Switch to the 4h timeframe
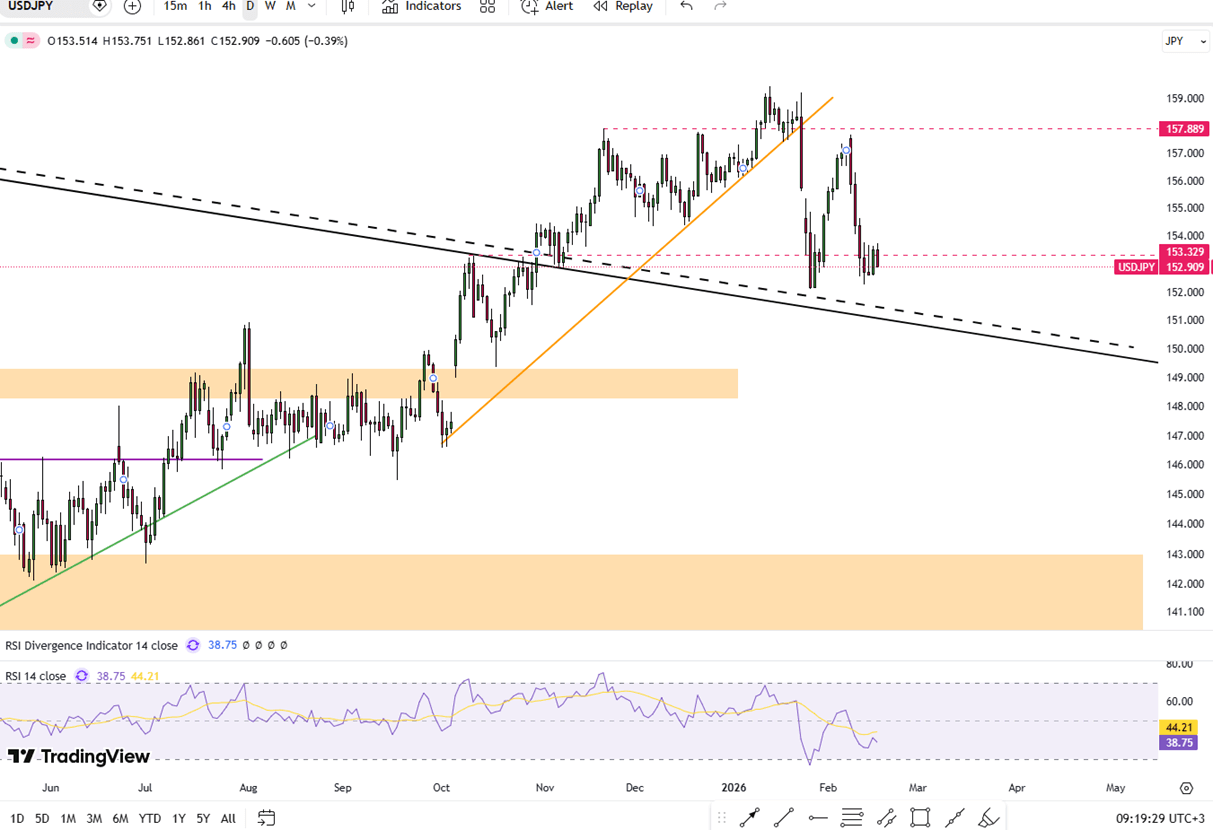This screenshot has height=830, width=1213. pyautogui.click(x=228, y=6)
